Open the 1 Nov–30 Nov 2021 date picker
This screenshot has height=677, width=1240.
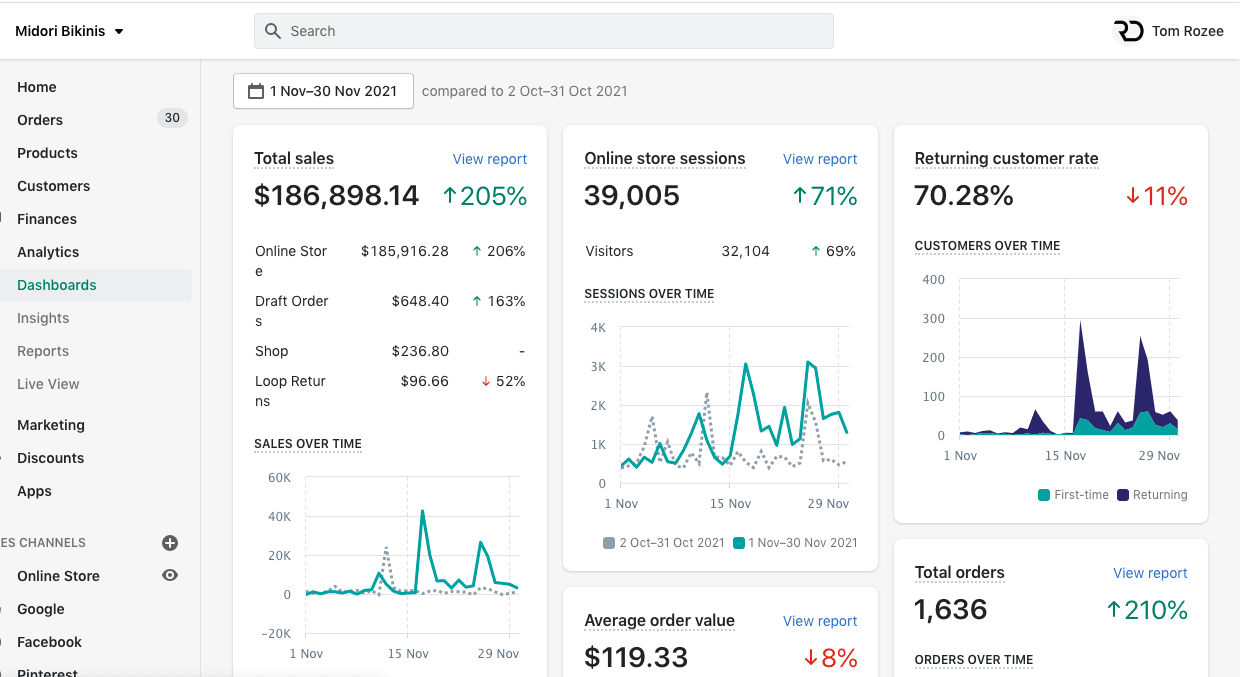coord(323,91)
